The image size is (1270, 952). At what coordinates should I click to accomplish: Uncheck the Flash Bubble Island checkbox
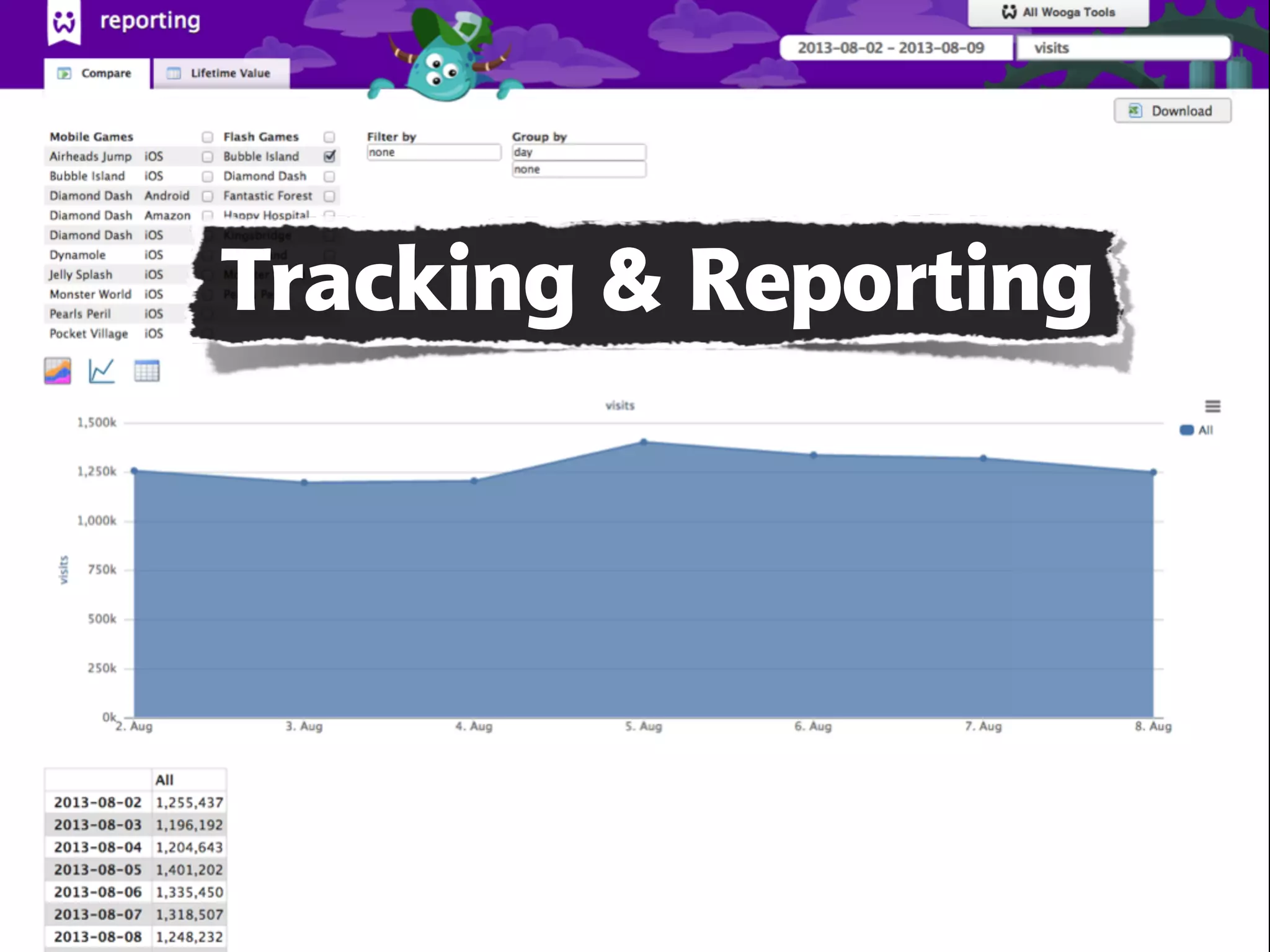329,156
